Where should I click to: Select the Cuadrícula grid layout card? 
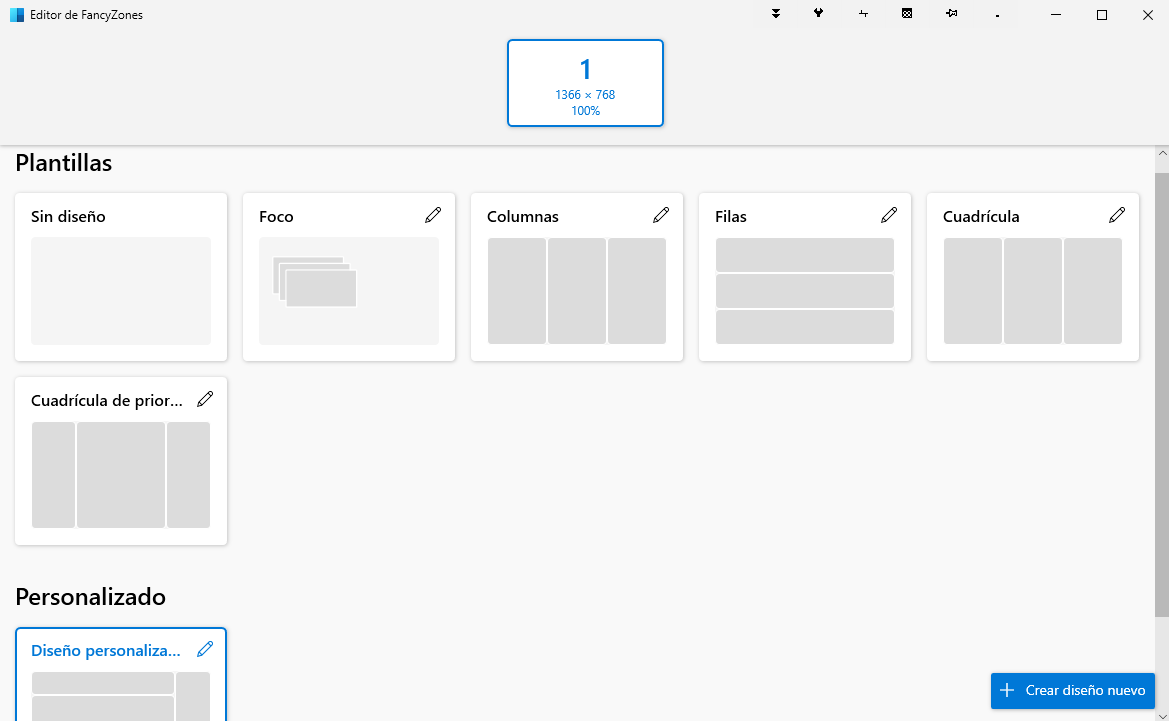pyautogui.click(x=1032, y=290)
